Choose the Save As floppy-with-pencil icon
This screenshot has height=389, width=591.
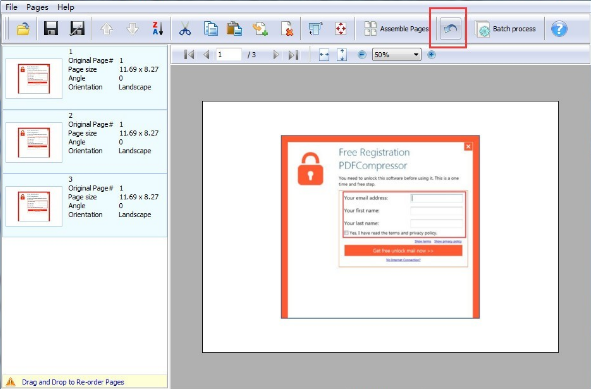77,29
